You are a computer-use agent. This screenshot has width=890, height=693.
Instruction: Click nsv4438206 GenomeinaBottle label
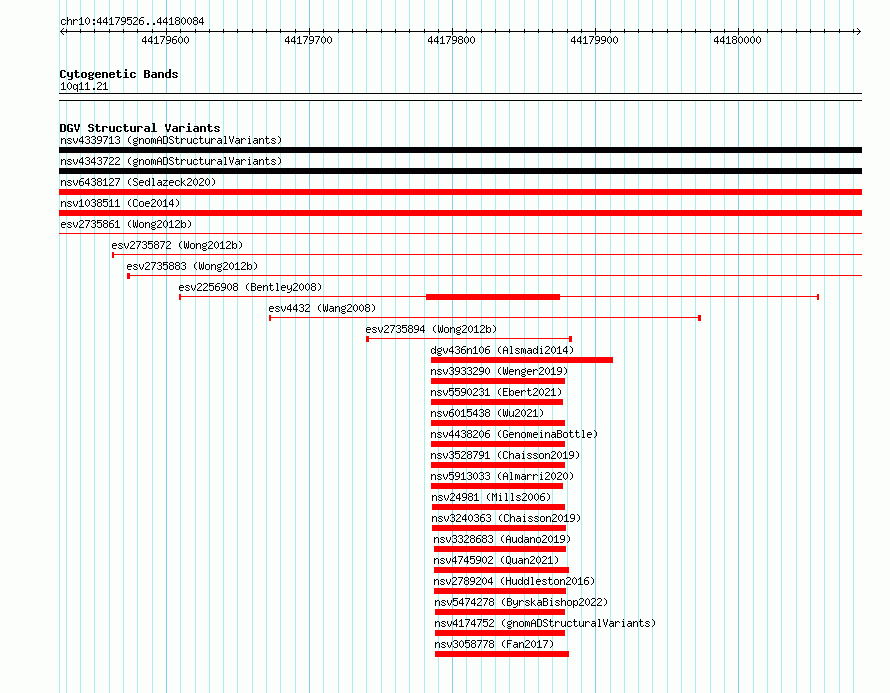pos(514,434)
